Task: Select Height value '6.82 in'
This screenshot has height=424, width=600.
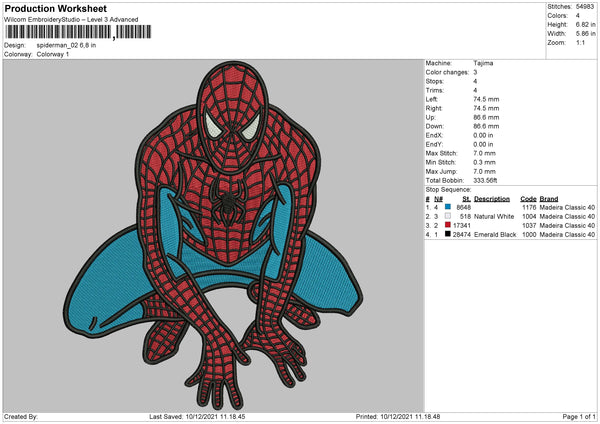Action: (x=585, y=24)
